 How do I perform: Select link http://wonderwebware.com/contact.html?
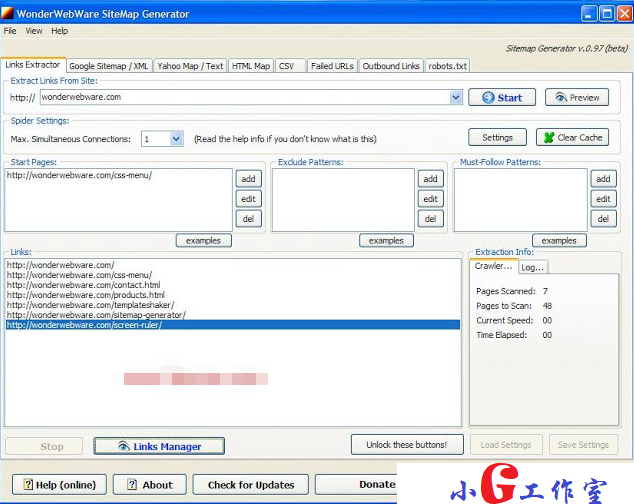[x=84, y=285]
